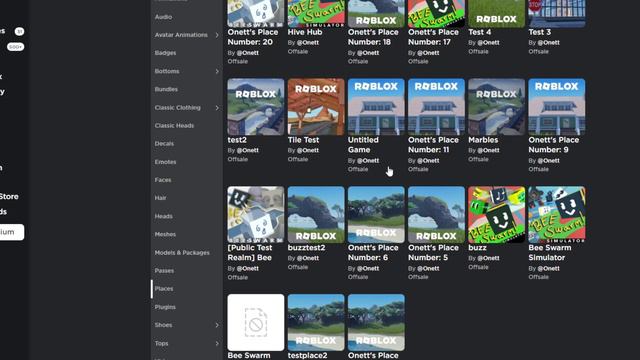Click Onett's Place Number: 18 title

[x=373, y=37]
